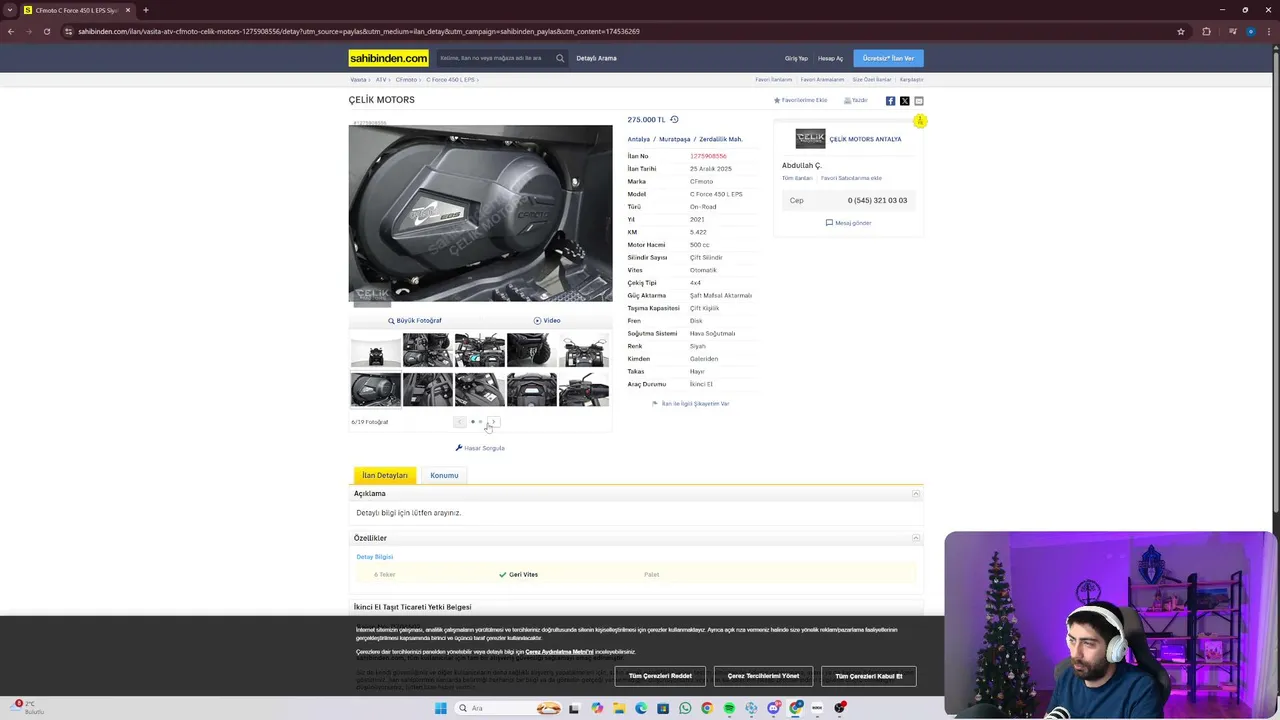Focus the listing search input field
The height and width of the screenshot is (720, 1280).
pos(495,58)
